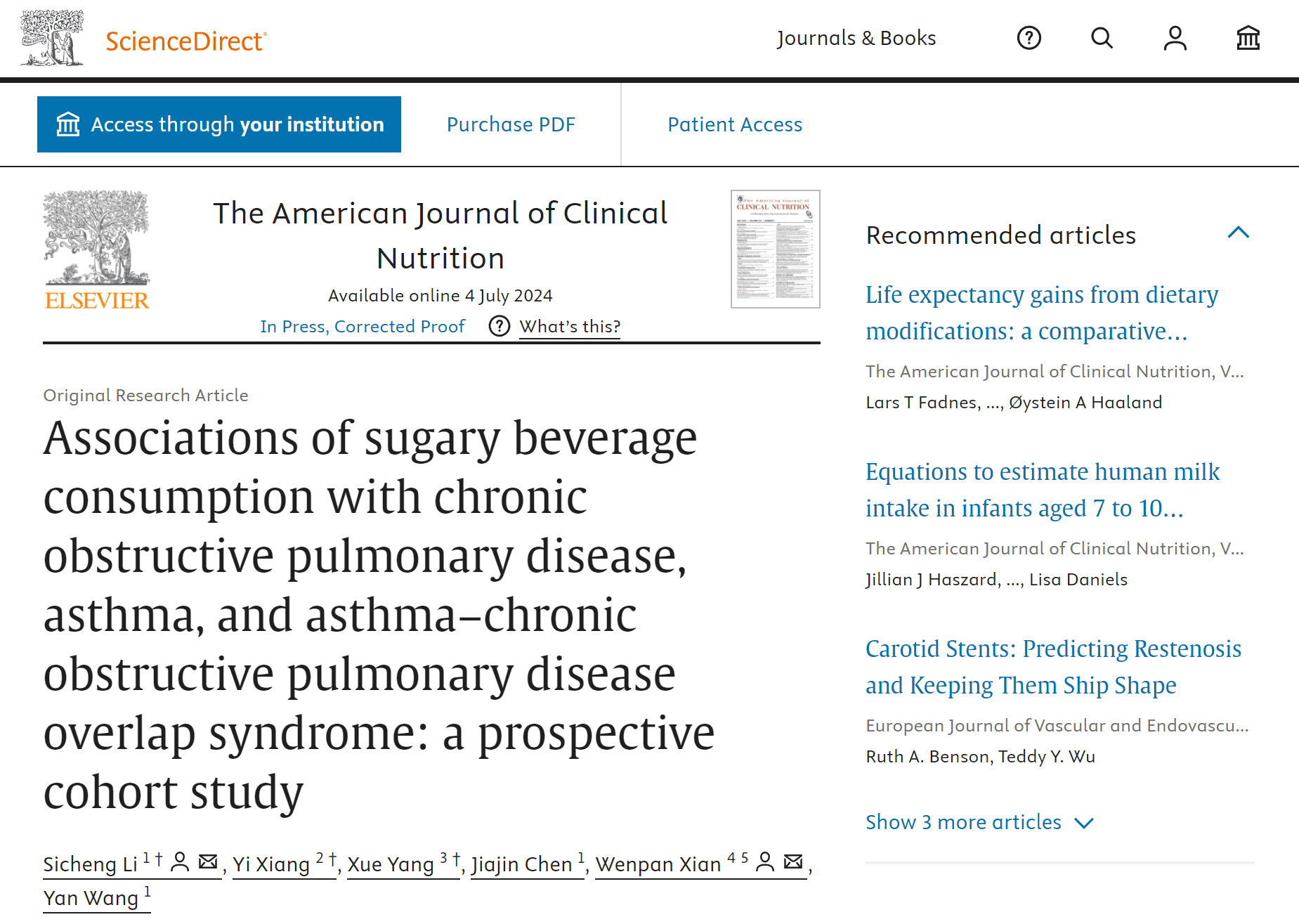Click the question icon next to What's this?

tap(499, 326)
